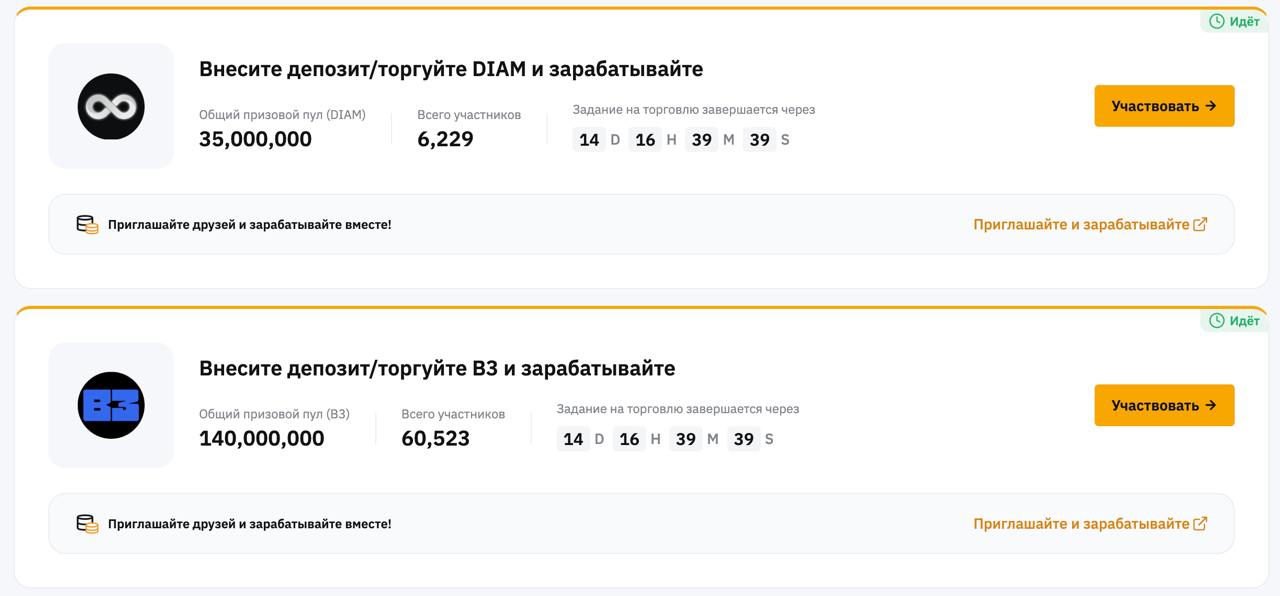Screen dimensions: 1280x596
Task: Click the B3 token logo
Action: (x=111, y=405)
